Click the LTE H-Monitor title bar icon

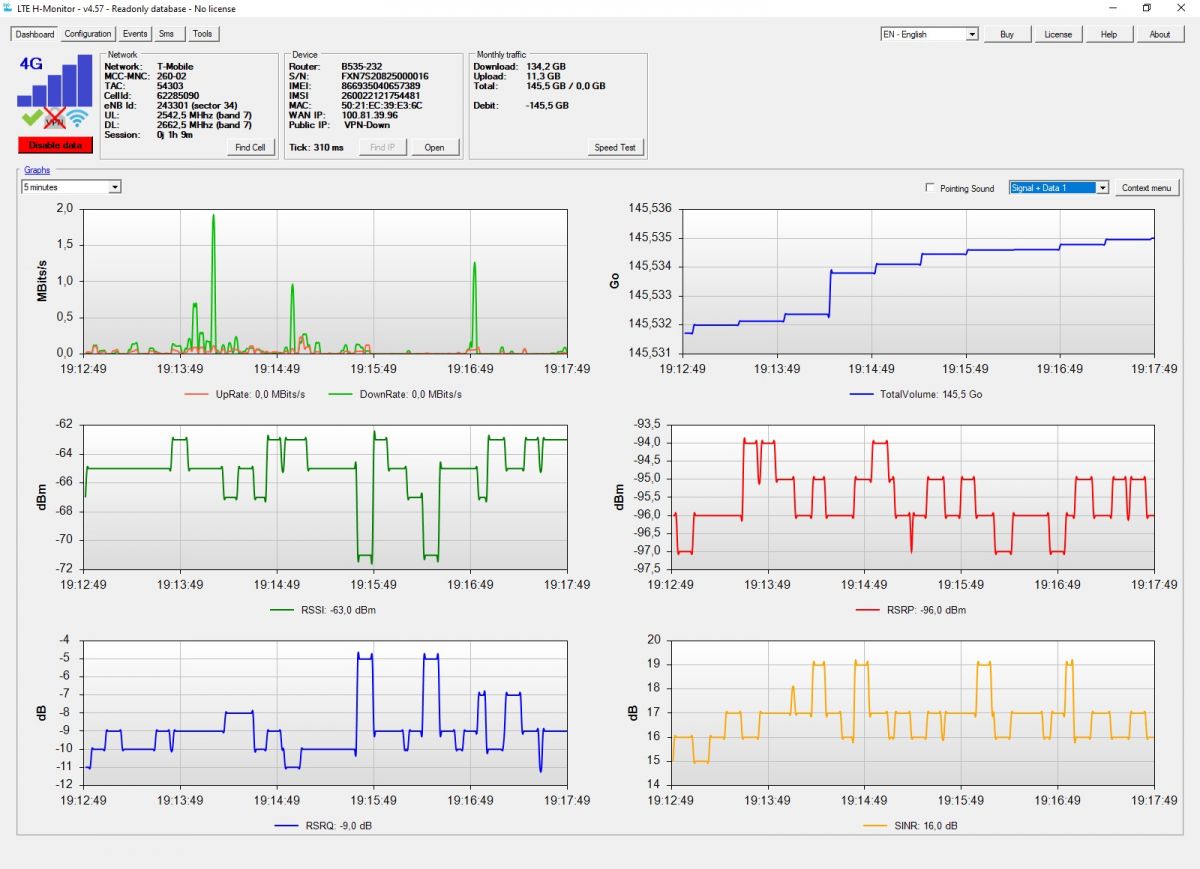(x=8, y=7)
